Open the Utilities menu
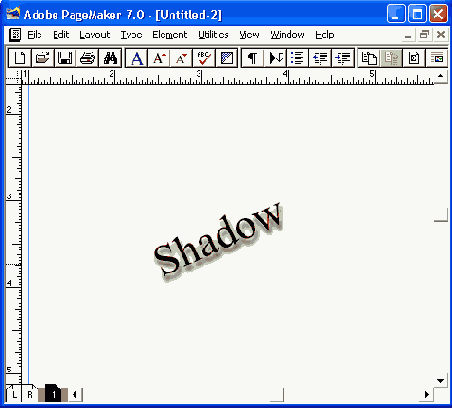Viewport: 452px width, 408px height. tap(213, 35)
